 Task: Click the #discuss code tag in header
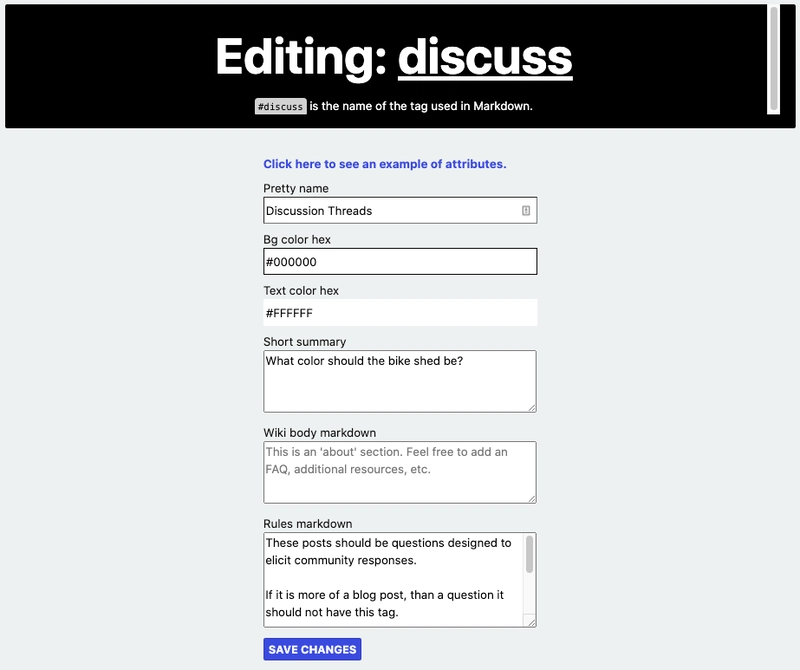tap(281, 106)
